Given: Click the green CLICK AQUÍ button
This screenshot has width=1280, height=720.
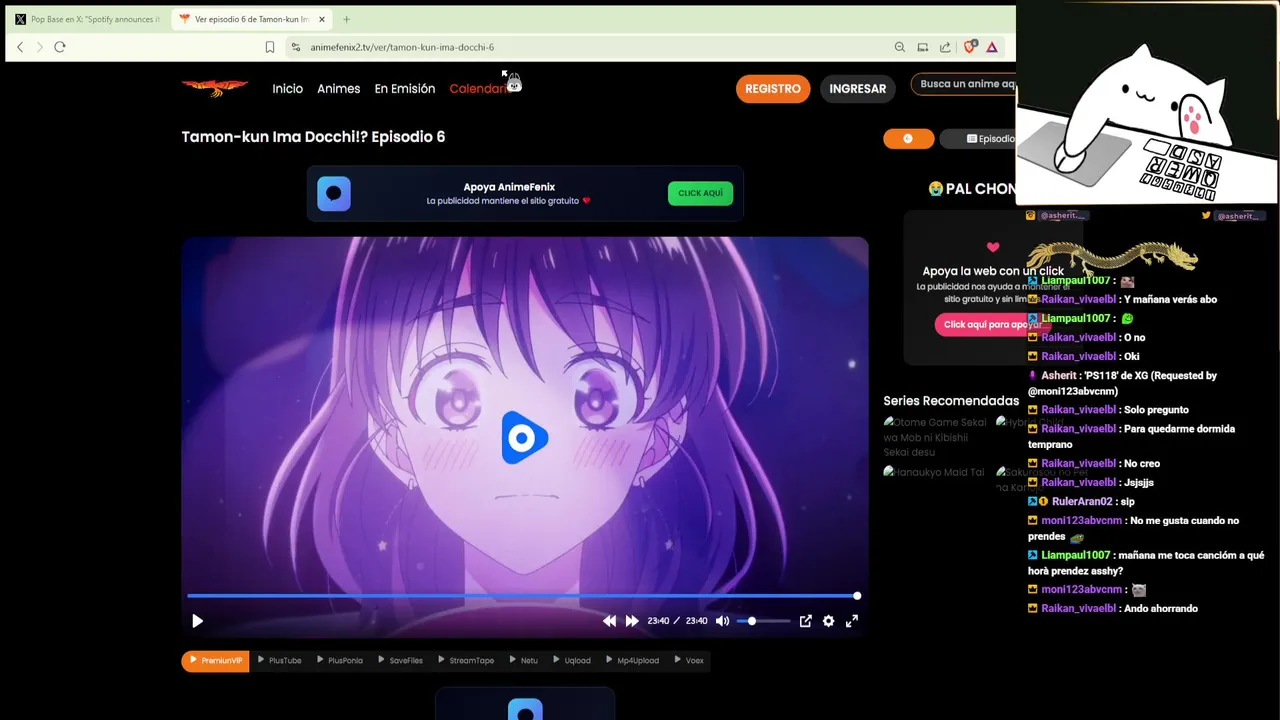Looking at the screenshot, I should click(x=700, y=193).
